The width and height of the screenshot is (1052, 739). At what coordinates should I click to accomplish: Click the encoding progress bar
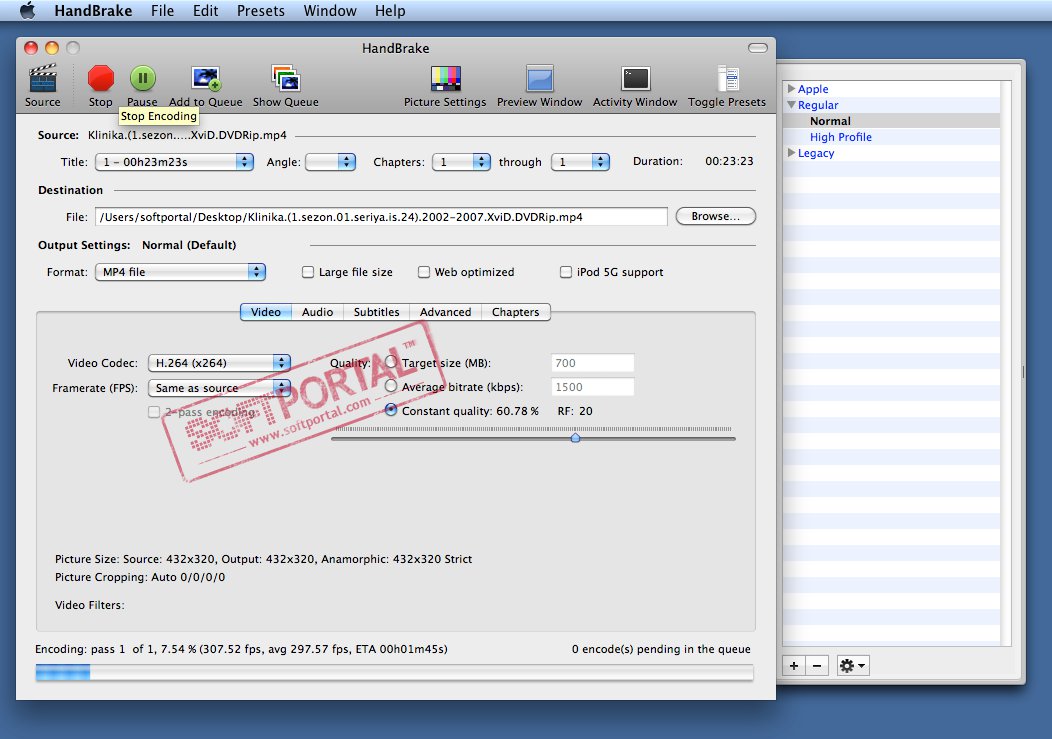pyautogui.click(x=394, y=673)
